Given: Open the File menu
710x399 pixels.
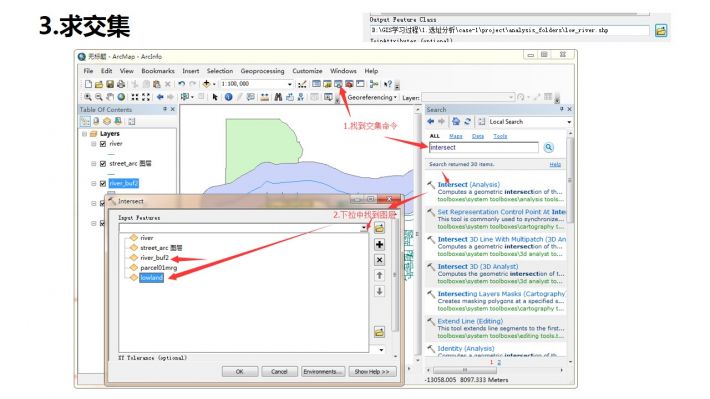Looking at the screenshot, I should coord(88,71).
